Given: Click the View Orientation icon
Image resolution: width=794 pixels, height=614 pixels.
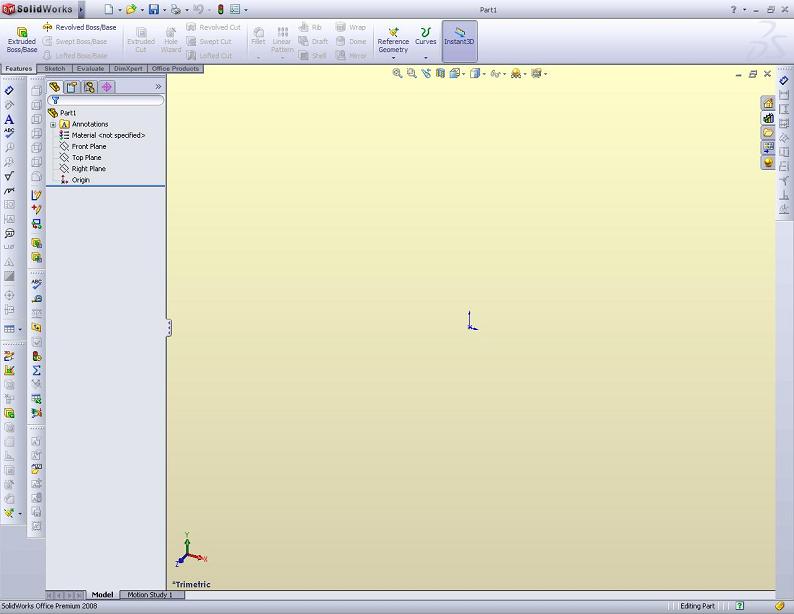Looking at the screenshot, I should click(x=455, y=73).
